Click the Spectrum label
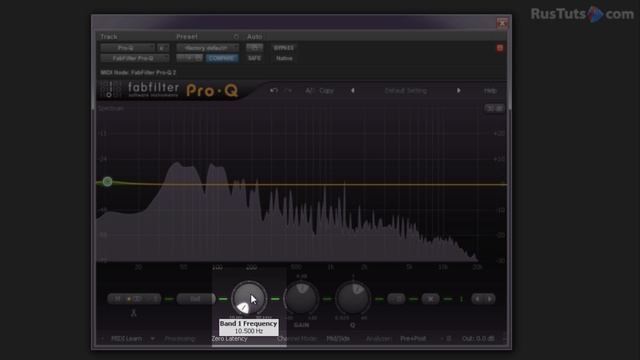The height and width of the screenshot is (360, 640). (111, 108)
